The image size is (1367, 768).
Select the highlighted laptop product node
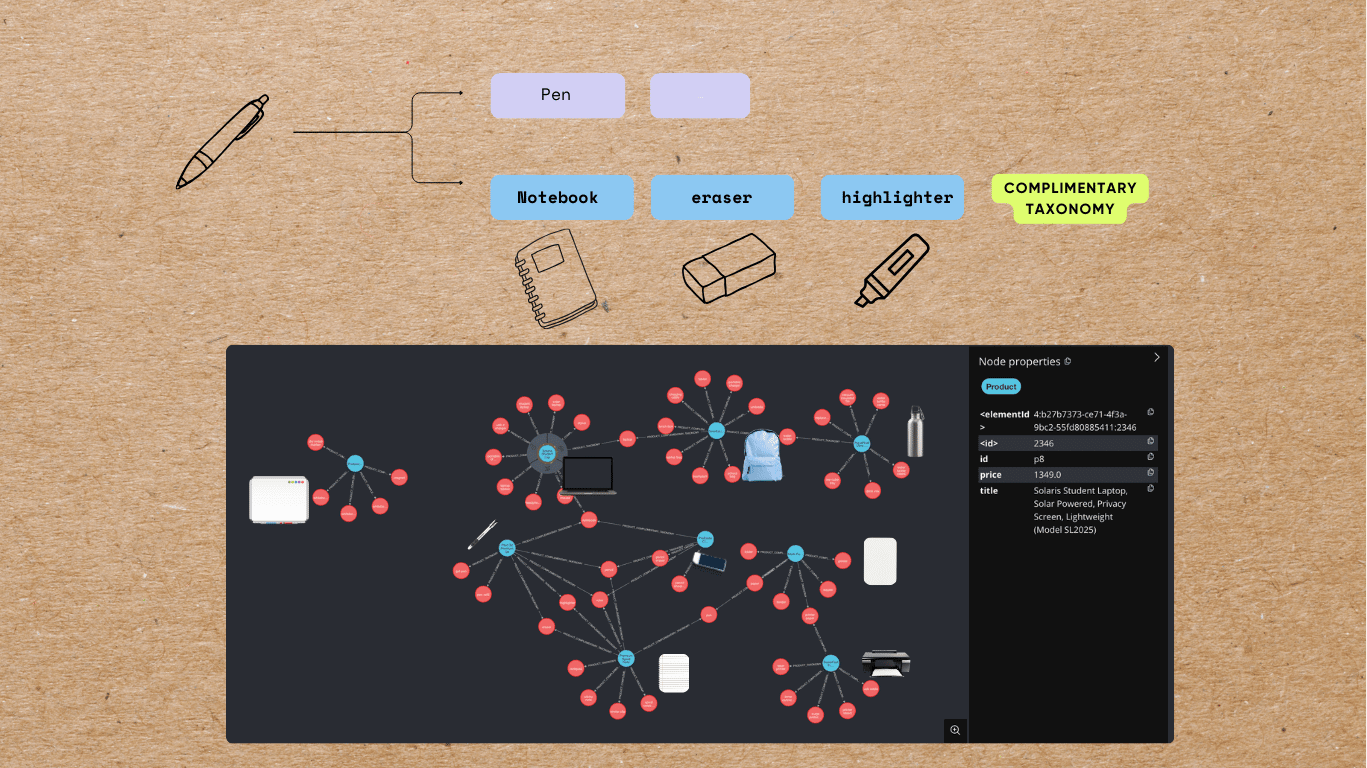tap(547, 454)
